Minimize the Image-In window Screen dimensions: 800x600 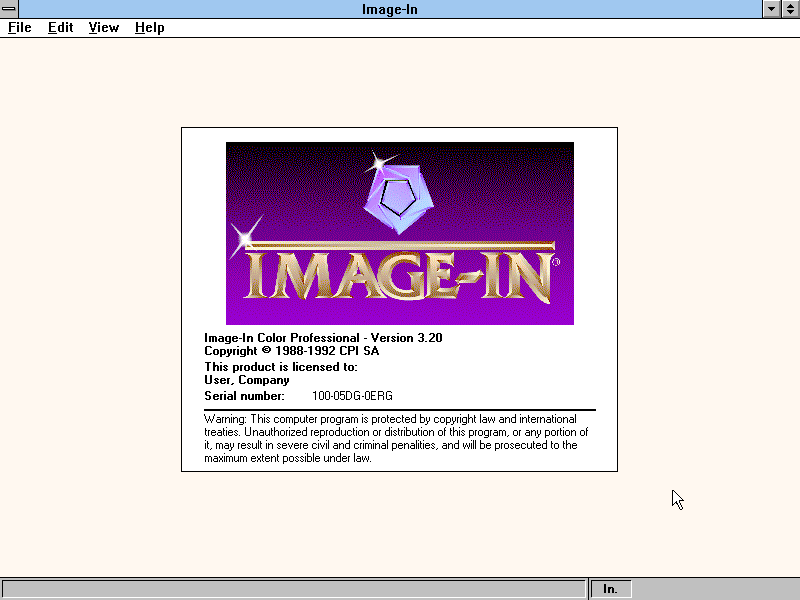pyautogui.click(x=771, y=9)
